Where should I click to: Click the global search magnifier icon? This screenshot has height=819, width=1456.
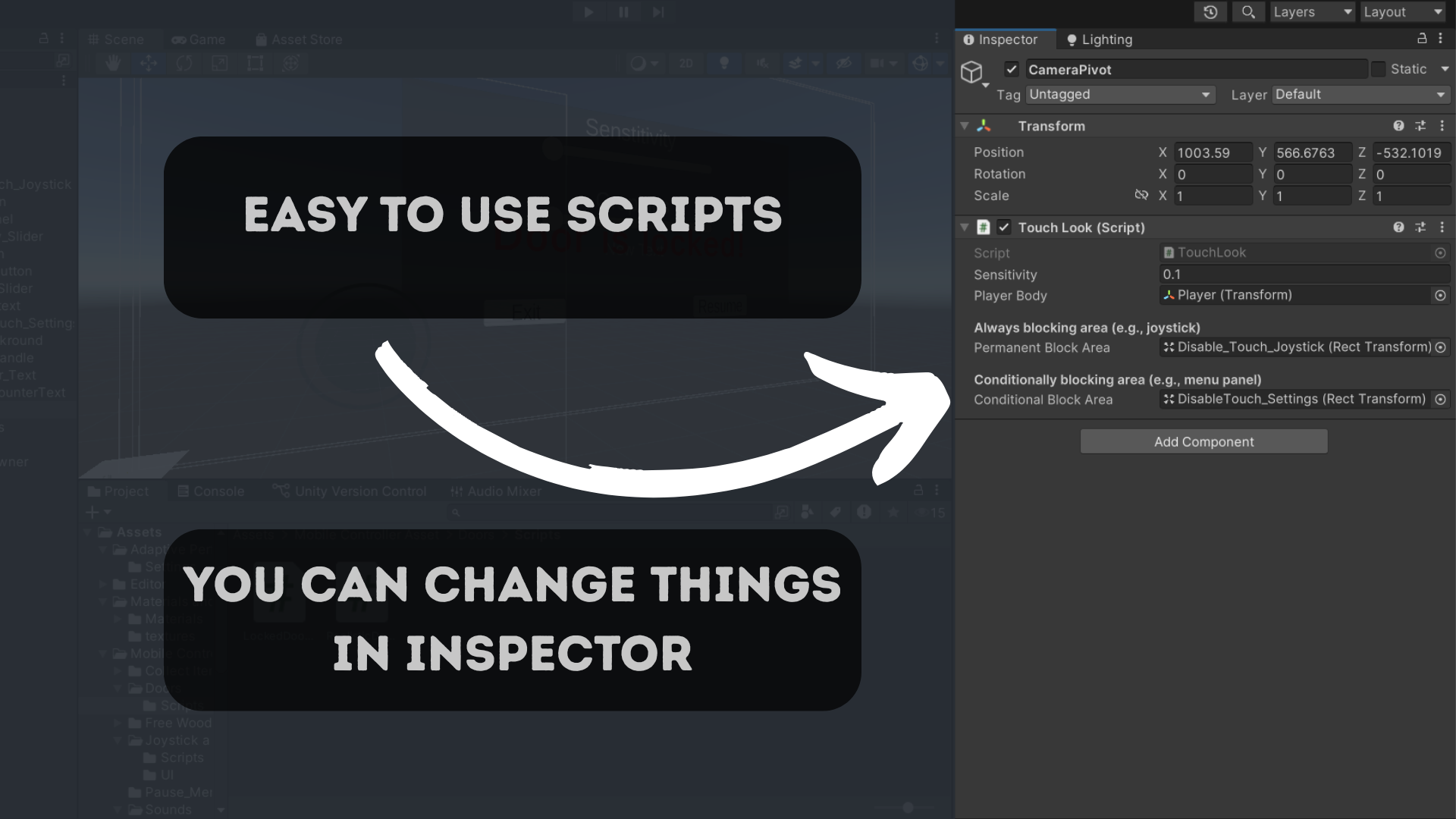[x=1248, y=12]
